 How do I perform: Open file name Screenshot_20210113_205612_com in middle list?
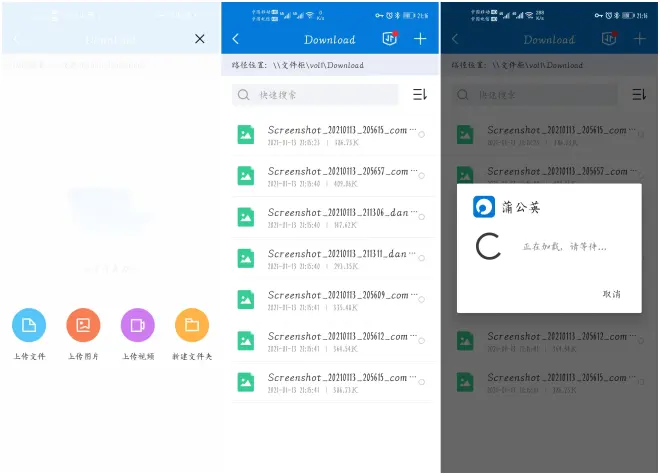pos(342,336)
